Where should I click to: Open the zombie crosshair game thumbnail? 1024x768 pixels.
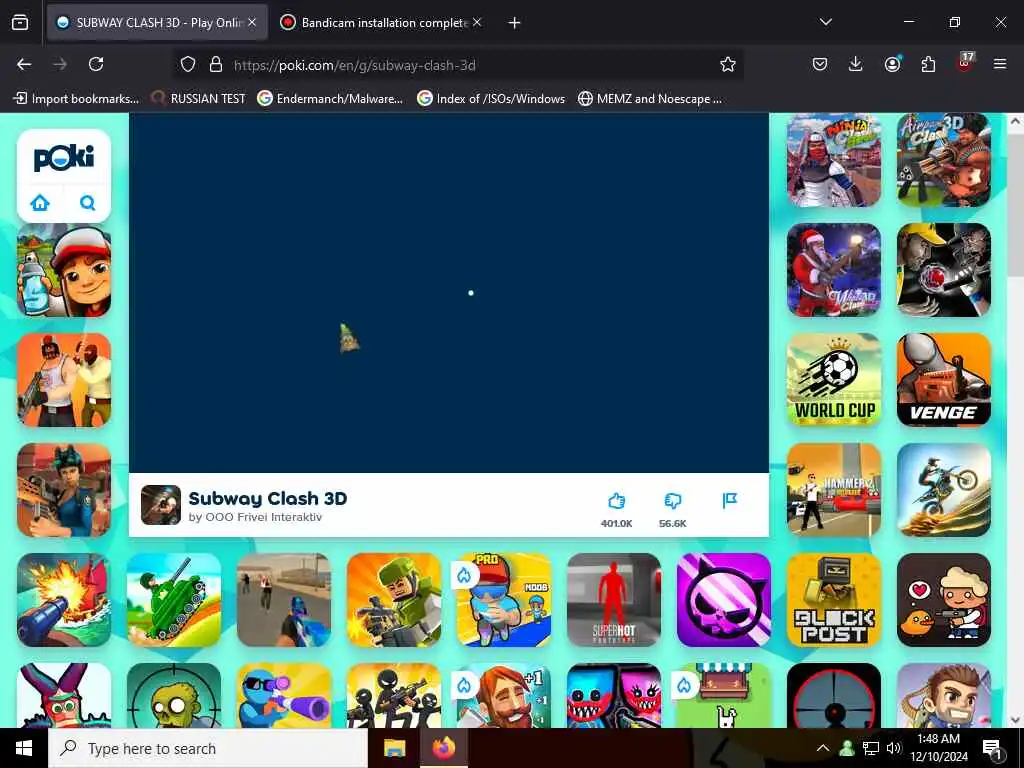(x=174, y=695)
